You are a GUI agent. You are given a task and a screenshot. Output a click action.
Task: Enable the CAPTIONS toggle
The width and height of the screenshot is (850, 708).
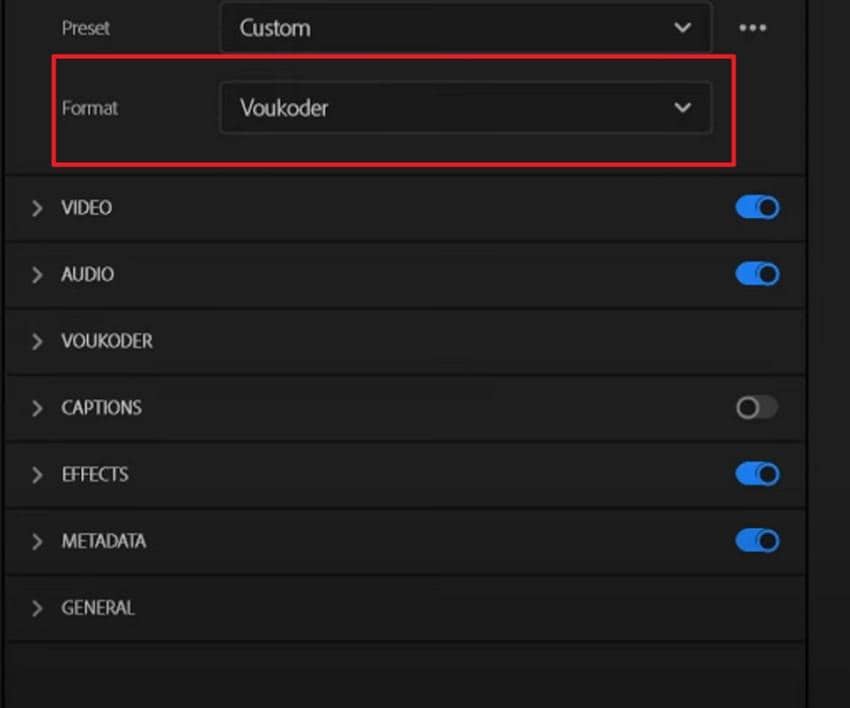coord(757,408)
